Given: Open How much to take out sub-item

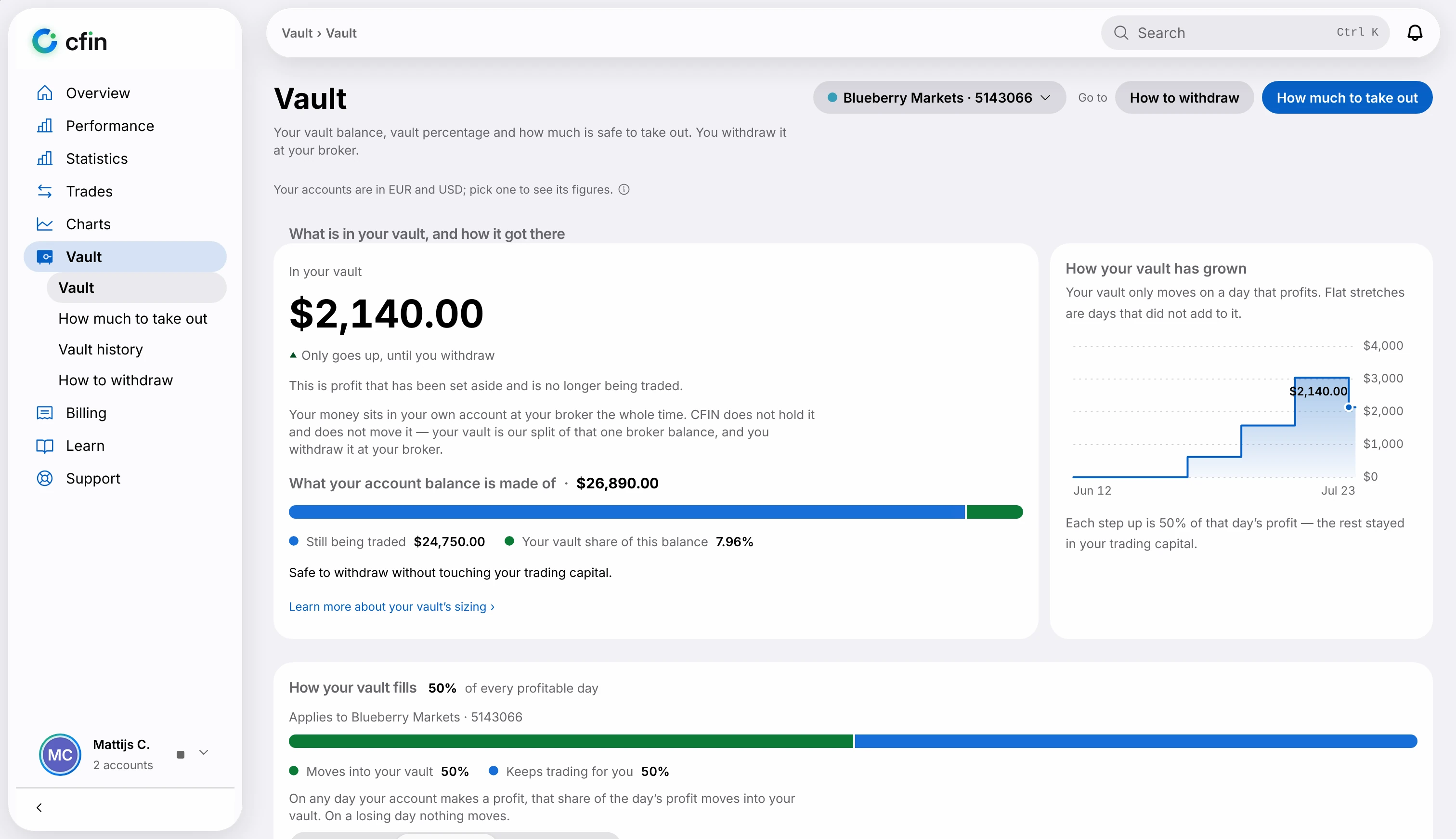Looking at the screenshot, I should coord(137,318).
